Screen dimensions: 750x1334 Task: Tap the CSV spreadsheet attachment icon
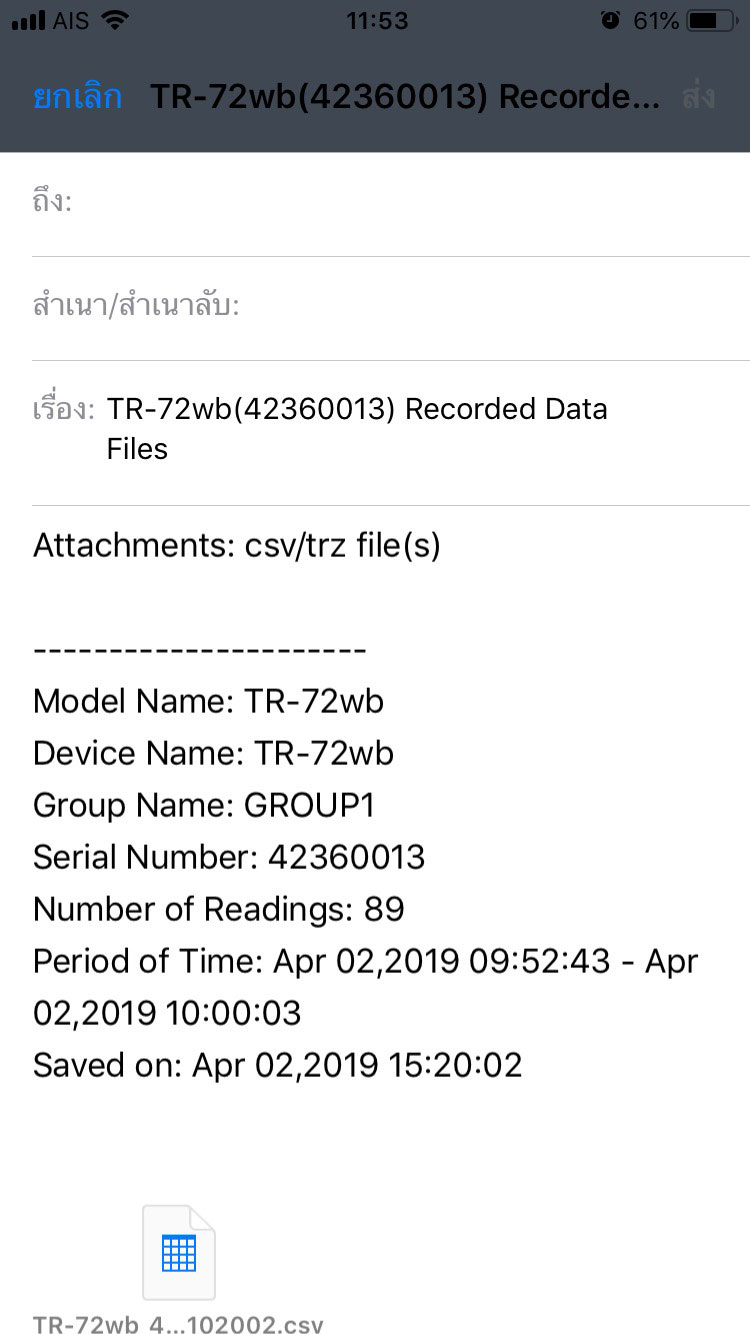tap(179, 1253)
